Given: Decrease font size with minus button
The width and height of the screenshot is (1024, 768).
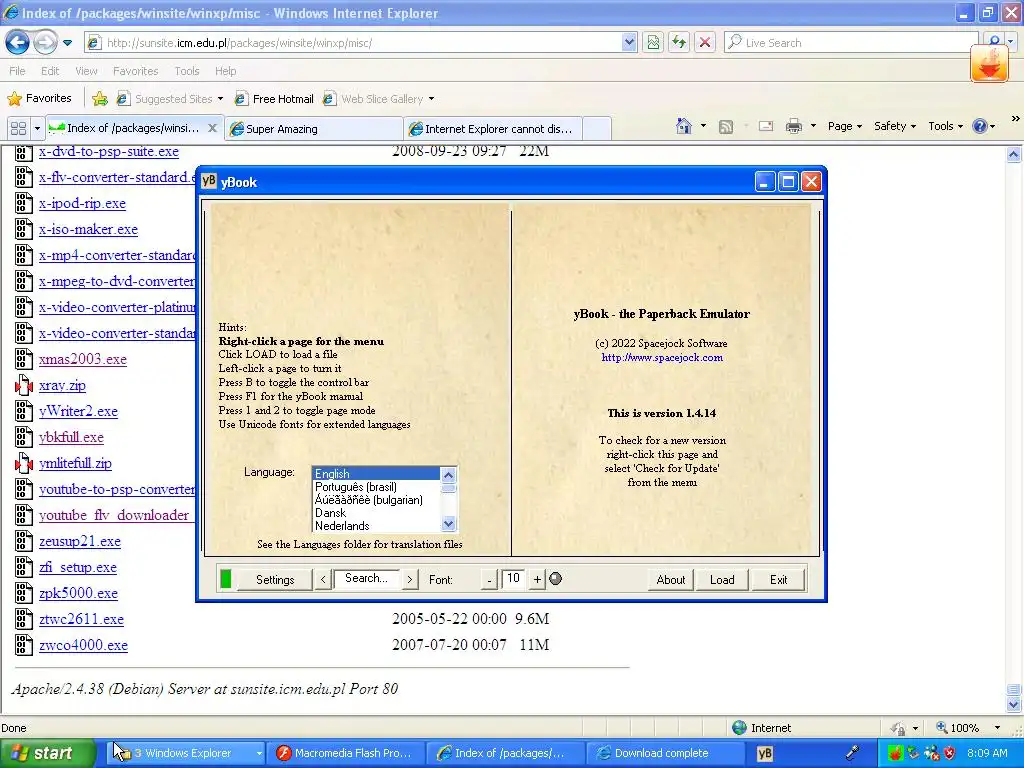Looking at the screenshot, I should [x=489, y=579].
